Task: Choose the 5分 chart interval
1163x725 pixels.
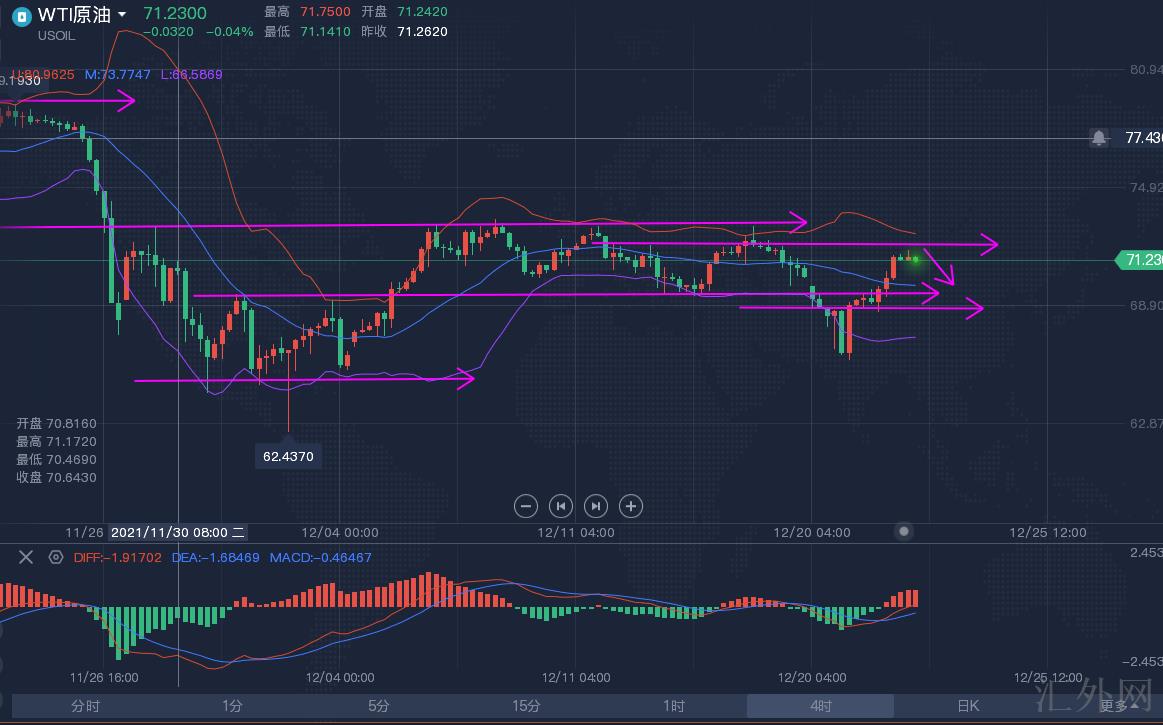Action: pyautogui.click(x=378, y=706)
